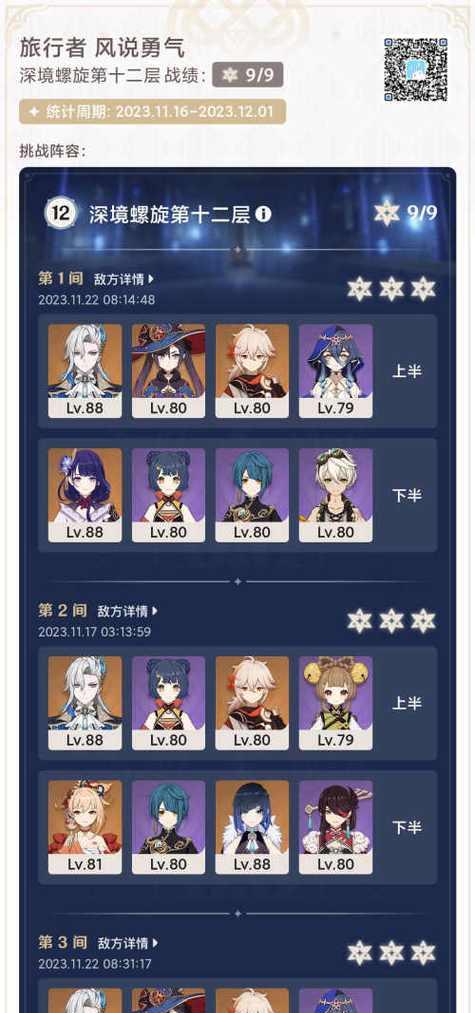
Task: Expand 敌方详情 for 第2间
Action: pos(127,611)
